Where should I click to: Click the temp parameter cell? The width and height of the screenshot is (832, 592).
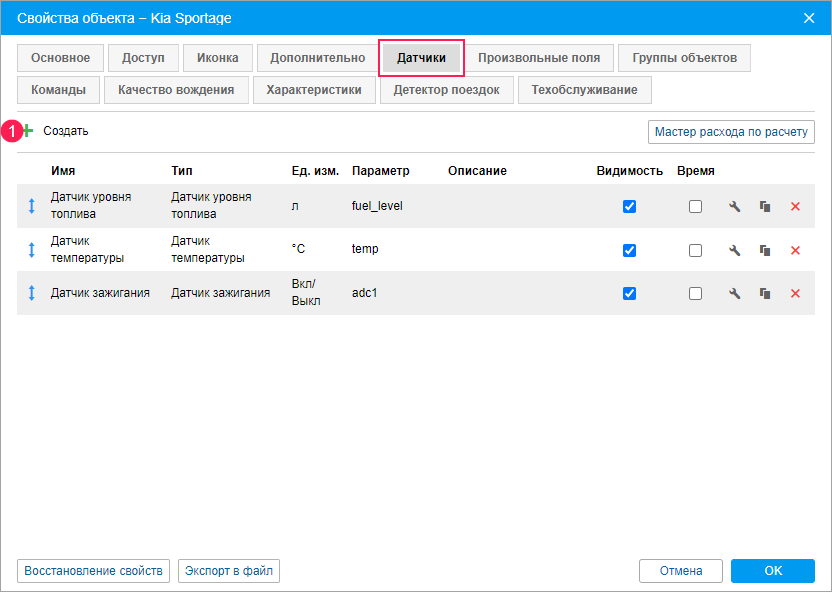point(365,249)
